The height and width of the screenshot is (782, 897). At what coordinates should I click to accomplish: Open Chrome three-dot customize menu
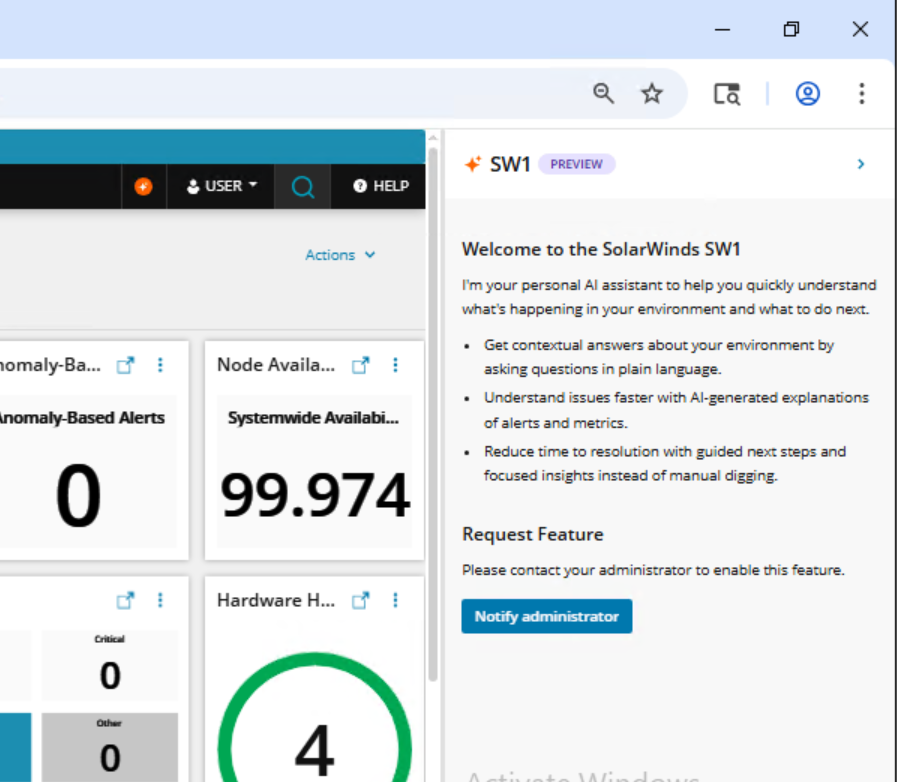(x=862, y=93)
